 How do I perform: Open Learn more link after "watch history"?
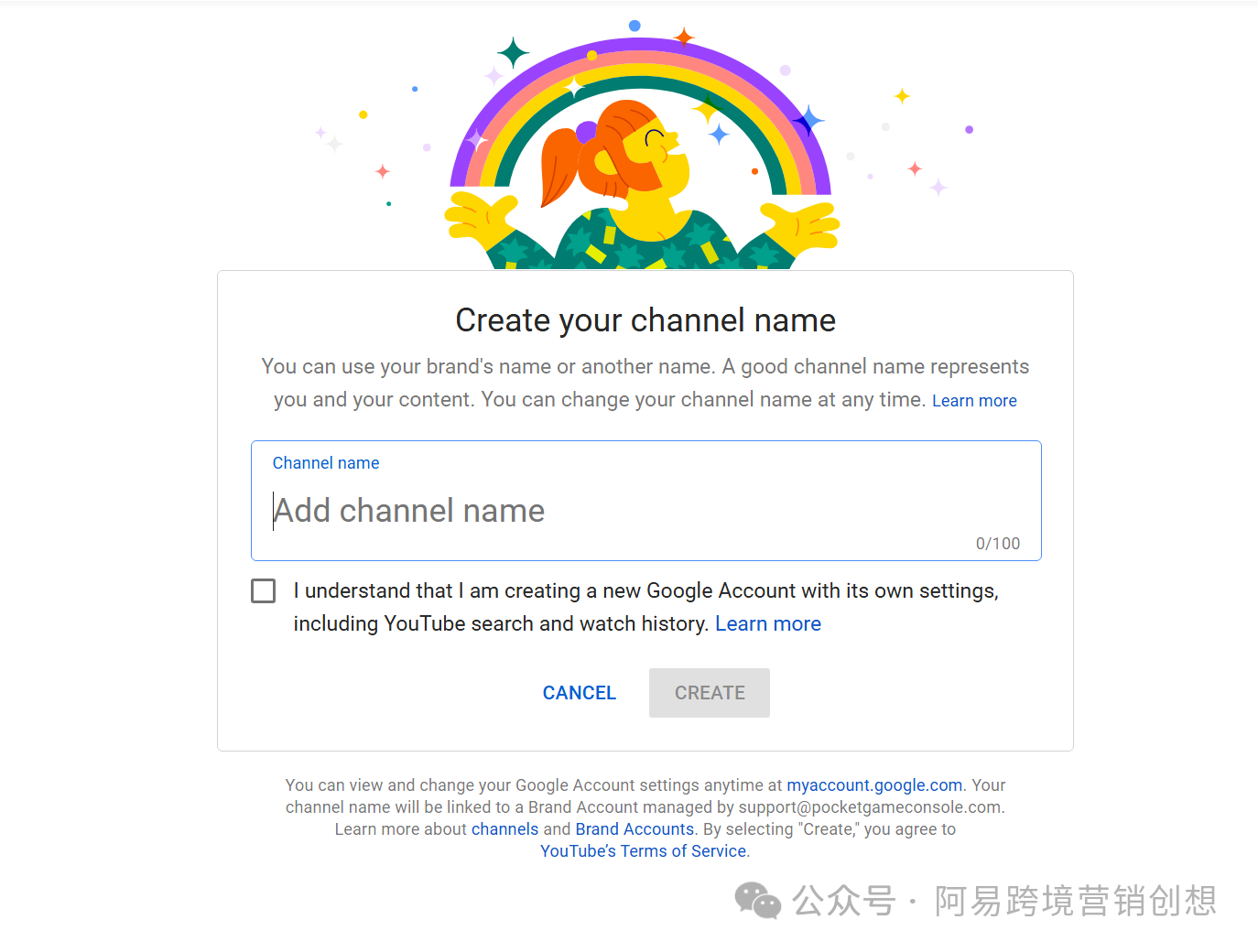(767, 624)
